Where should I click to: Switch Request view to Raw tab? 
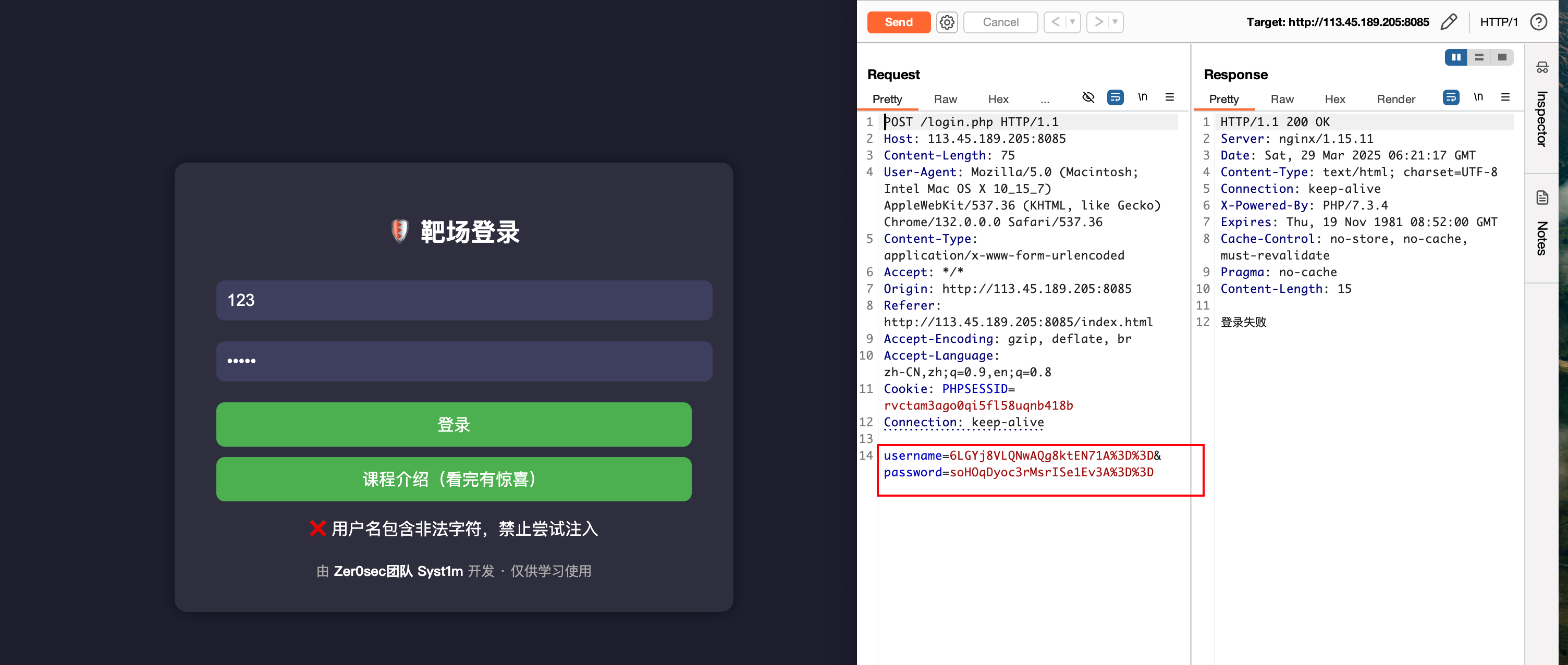(x=945, y=100)
